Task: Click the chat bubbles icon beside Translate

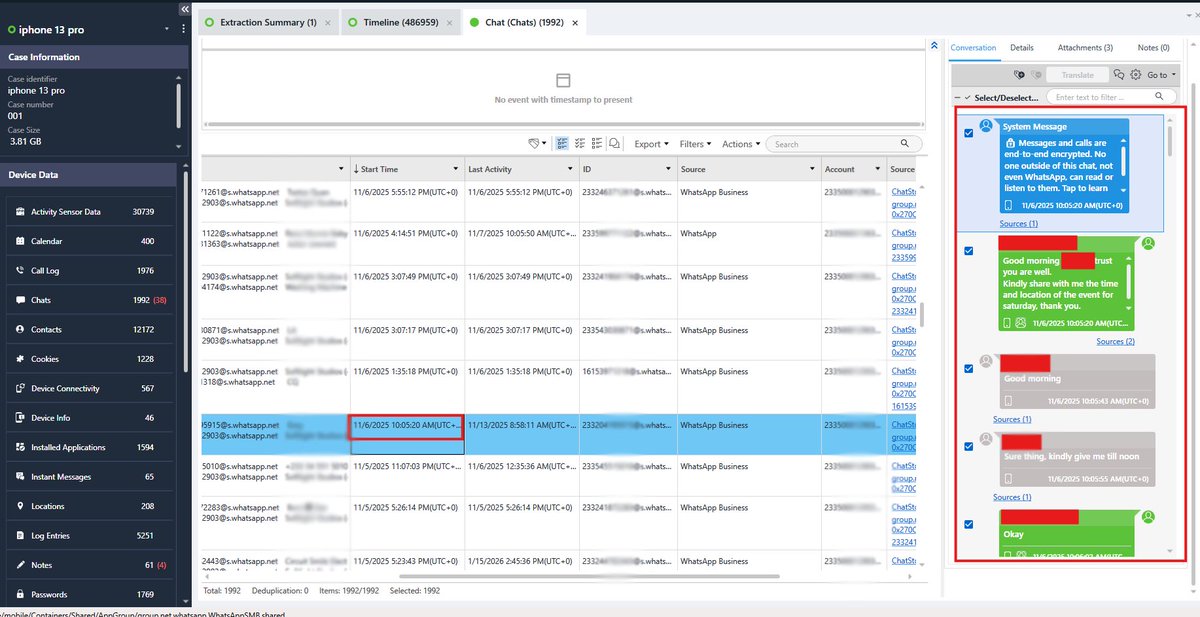Action: click(1119, 75)
